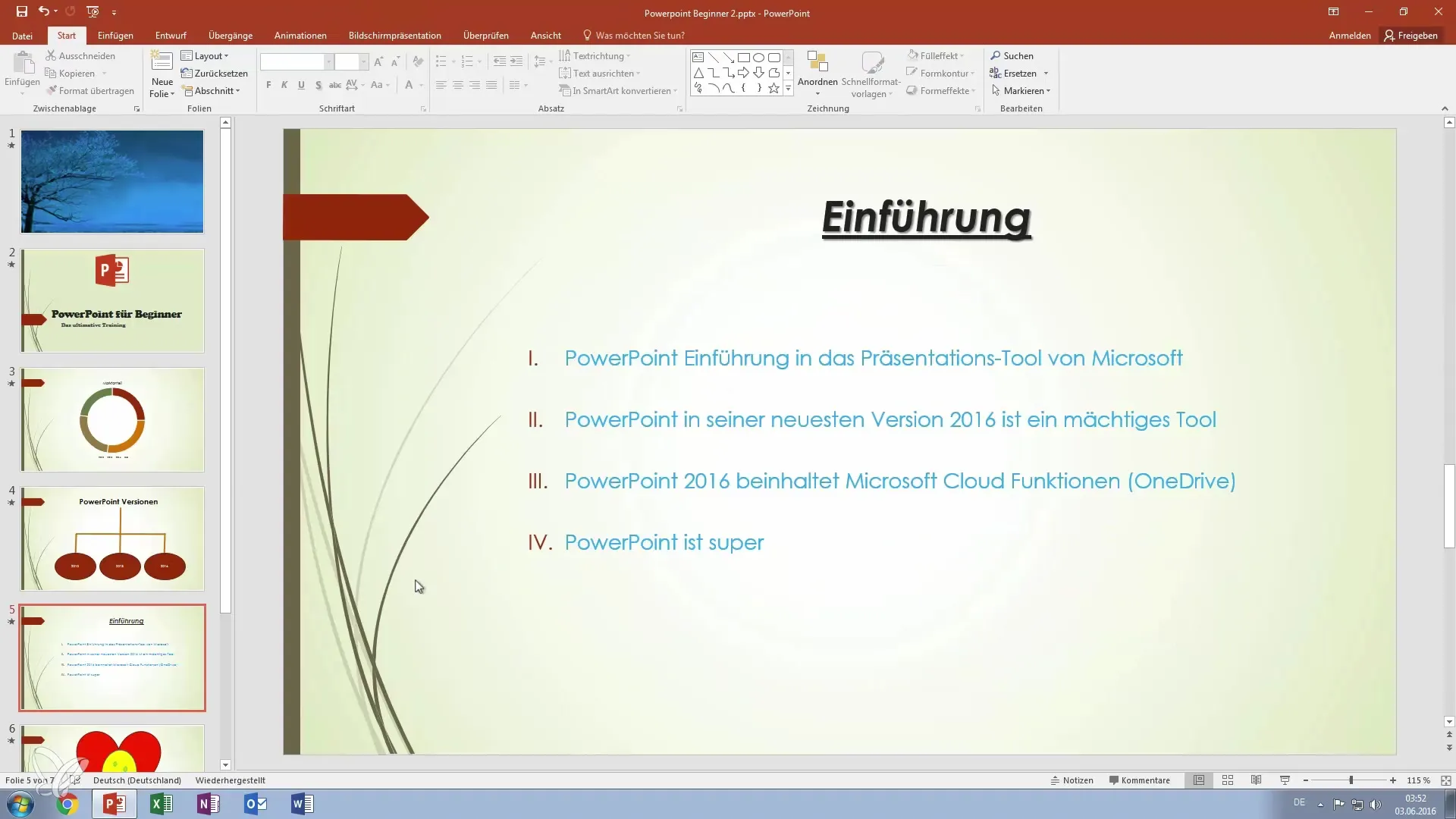Screen dimensions: 1456x819
Task: Click Format übertragen painter
Action: 89,91
